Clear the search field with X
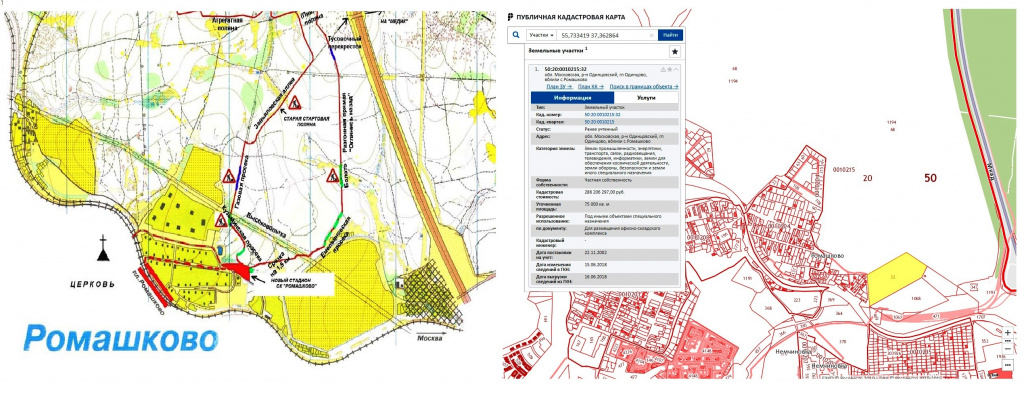This screenshot has height=413, width=1024. pos(651,34)
